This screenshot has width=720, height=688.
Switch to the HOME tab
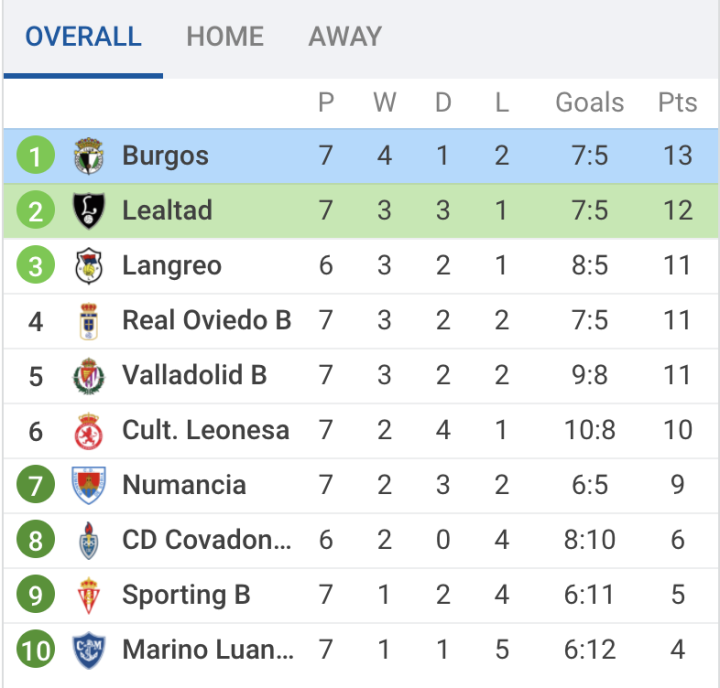point(225,37)
